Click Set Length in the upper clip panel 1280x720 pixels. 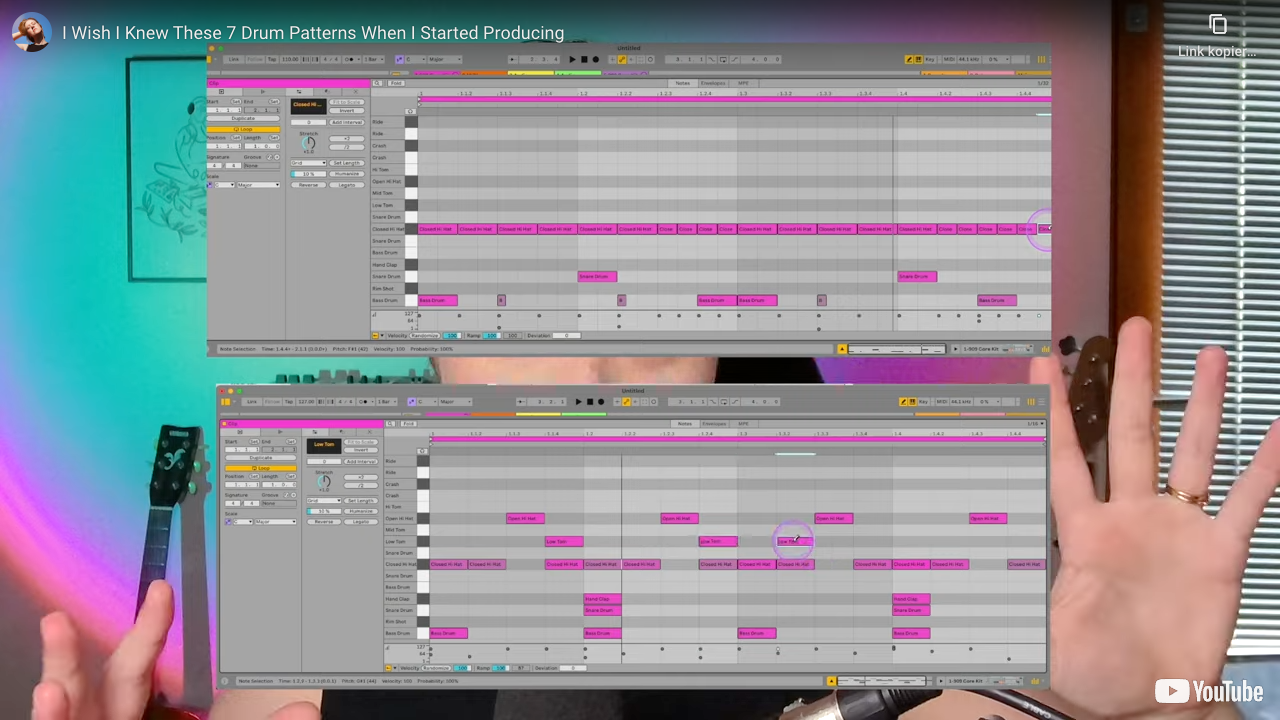[347, 163]
